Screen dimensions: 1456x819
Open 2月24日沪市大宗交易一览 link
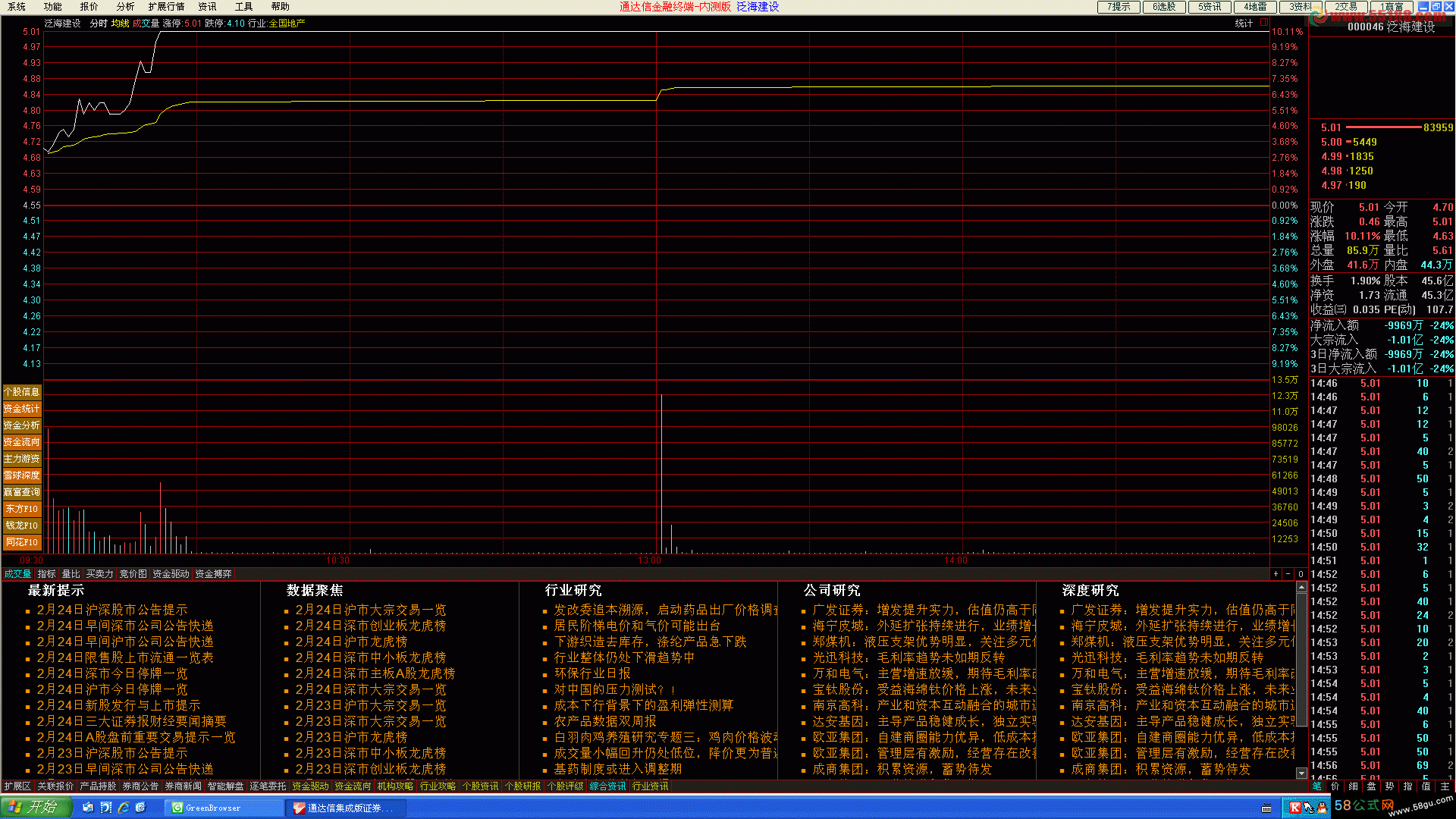(371, 610)
